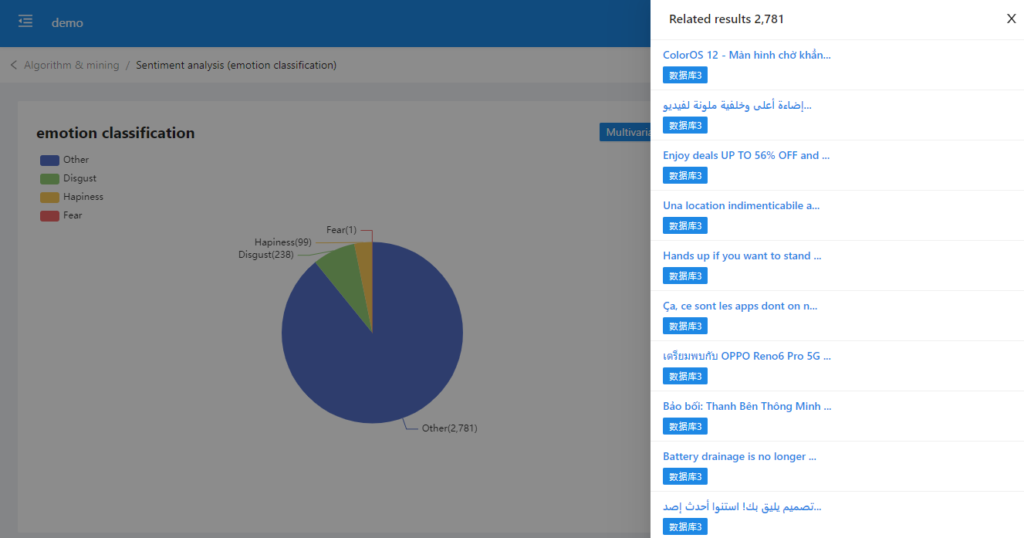Open the Bảo bối: Thanh Bên Thông Minh result
The image size is (1024, 538).
(746, 406)
